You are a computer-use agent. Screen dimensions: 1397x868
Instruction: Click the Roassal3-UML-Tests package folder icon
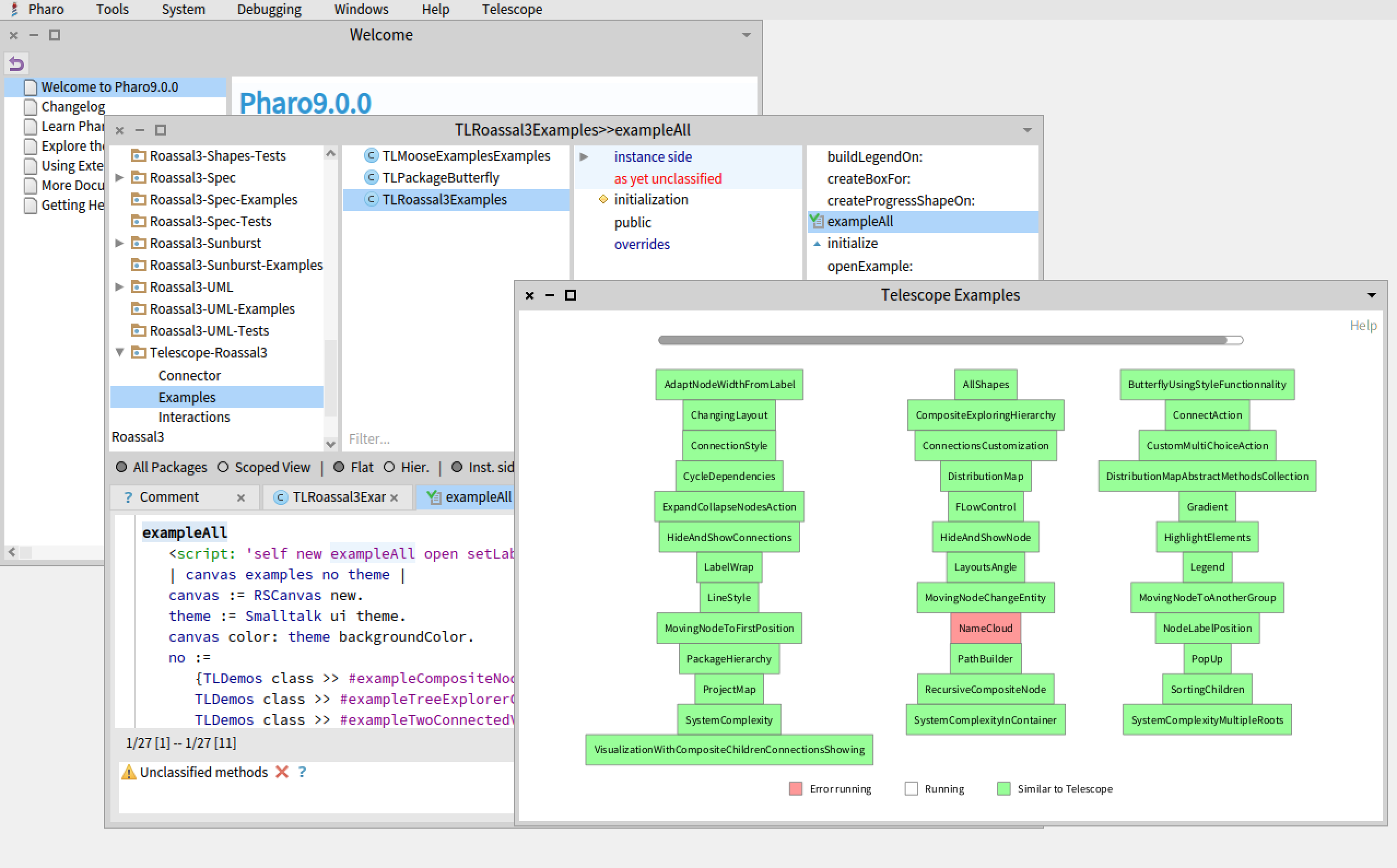point(138,331)
